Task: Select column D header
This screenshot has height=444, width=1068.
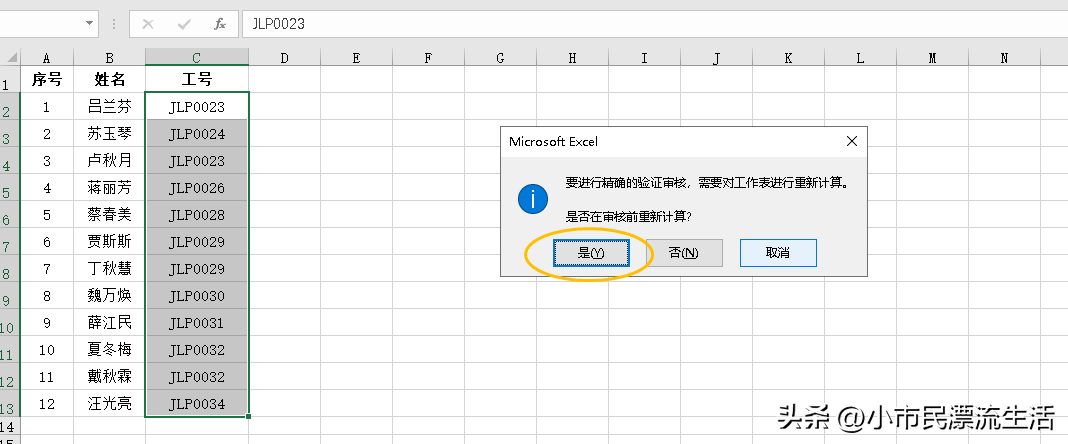Action: pos(285,58)
